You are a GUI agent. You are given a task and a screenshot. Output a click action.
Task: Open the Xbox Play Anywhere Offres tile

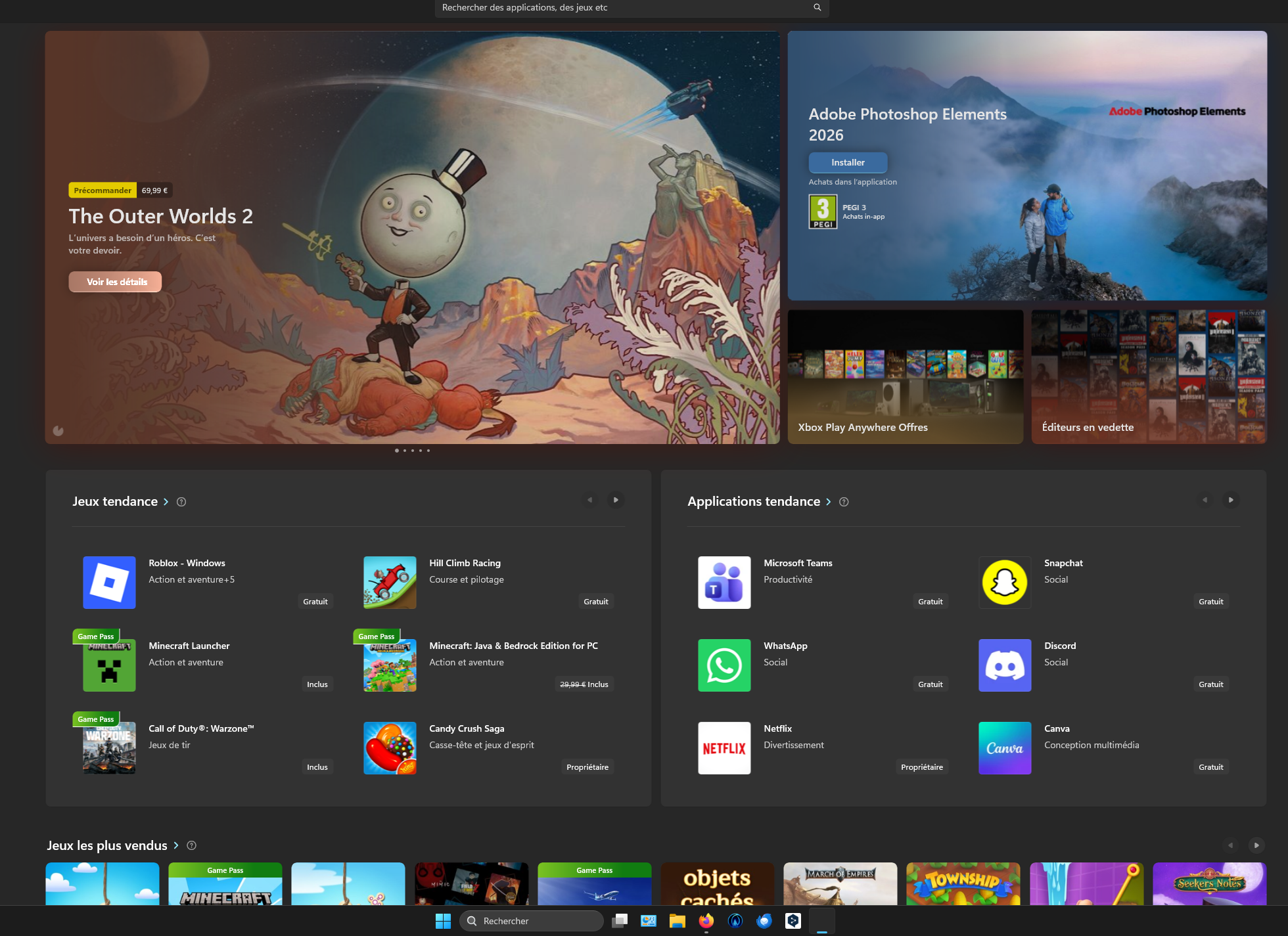[906, 377]
